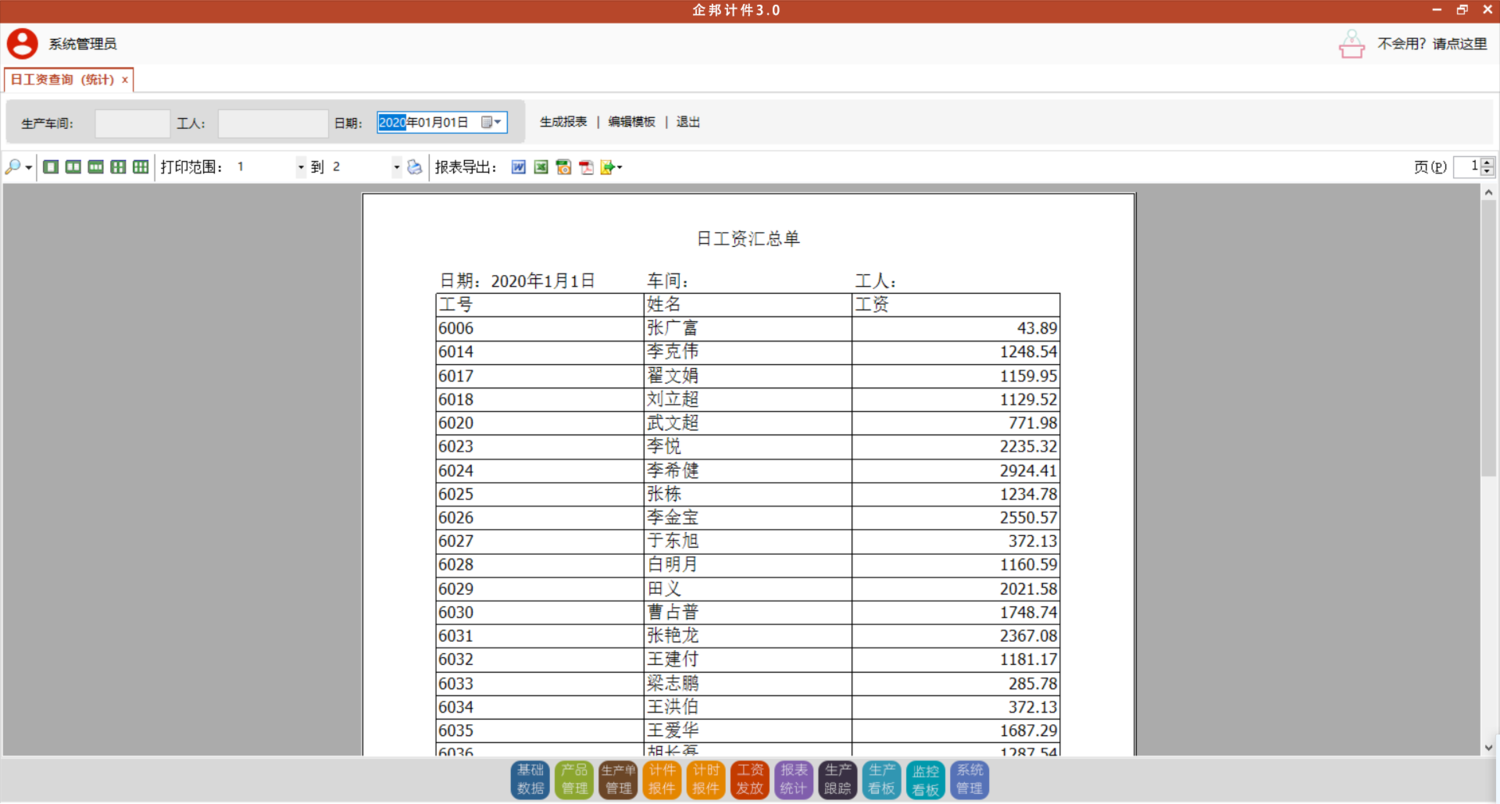Screen dimensions: 1500x804
Task: Expand the print range end dropdown
Action: point(396,168)
